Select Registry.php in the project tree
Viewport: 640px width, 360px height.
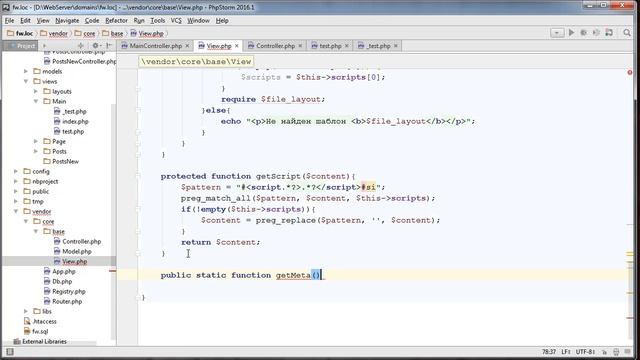[x=64, y=291]
